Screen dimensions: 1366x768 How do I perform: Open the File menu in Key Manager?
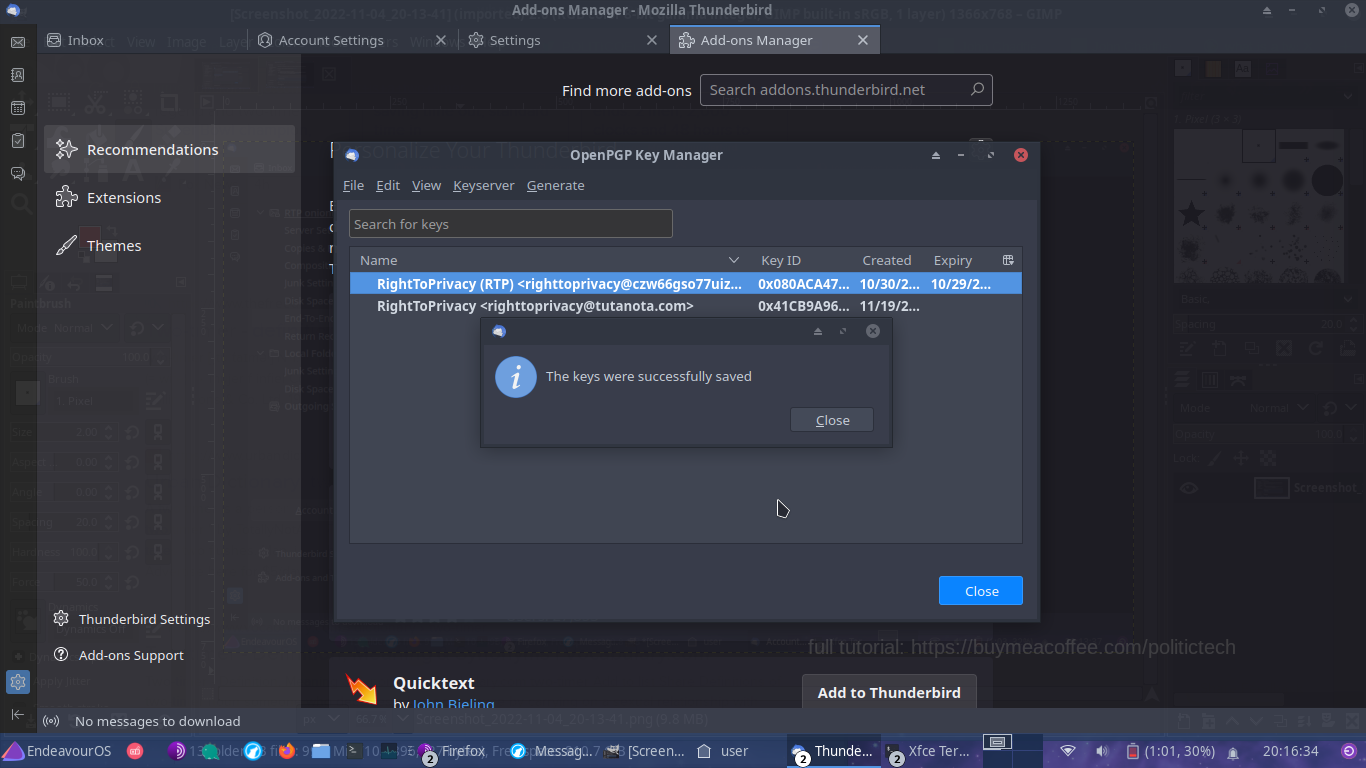[353, 185]
